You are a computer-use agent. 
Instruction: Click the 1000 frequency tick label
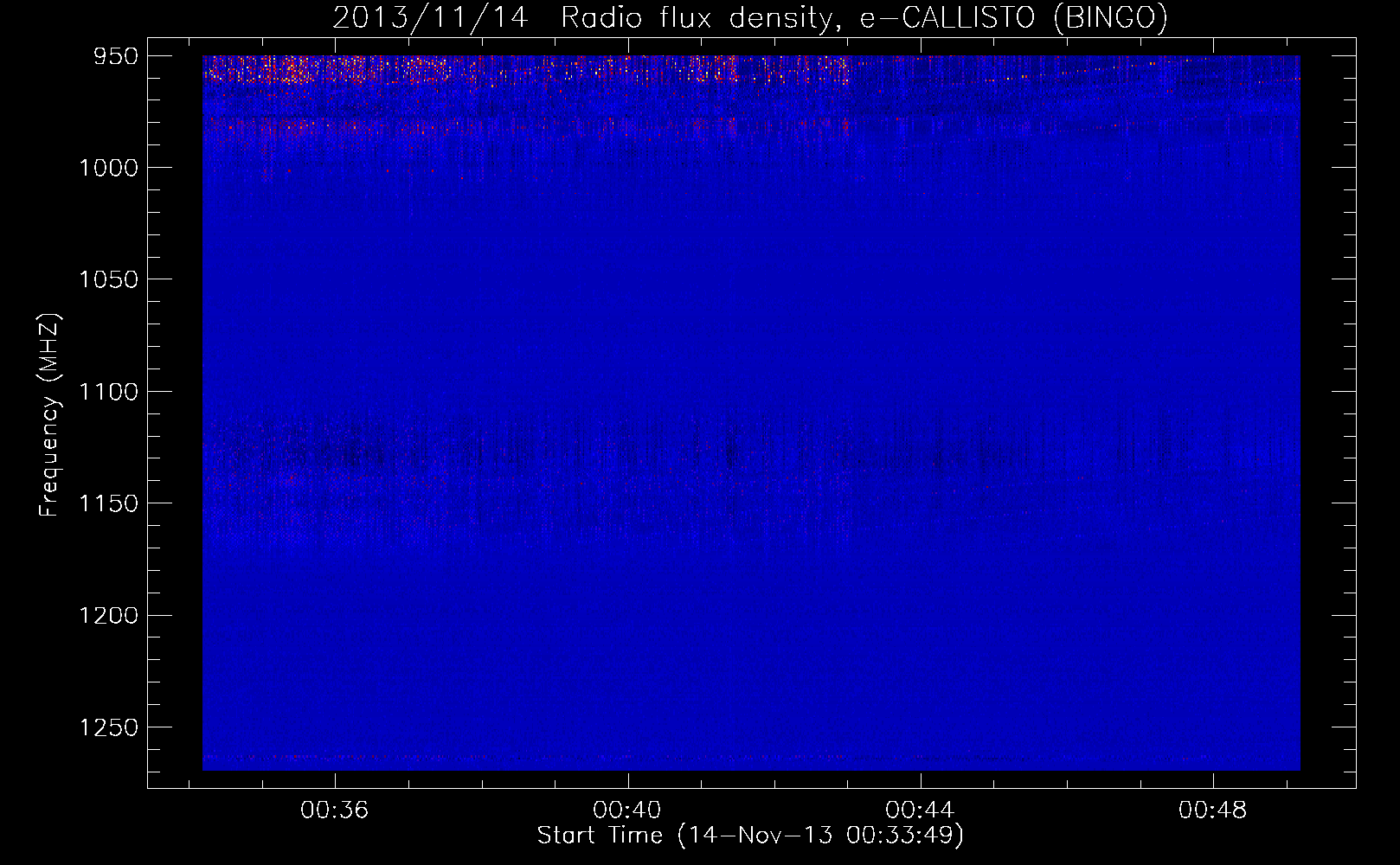point(108,168)
